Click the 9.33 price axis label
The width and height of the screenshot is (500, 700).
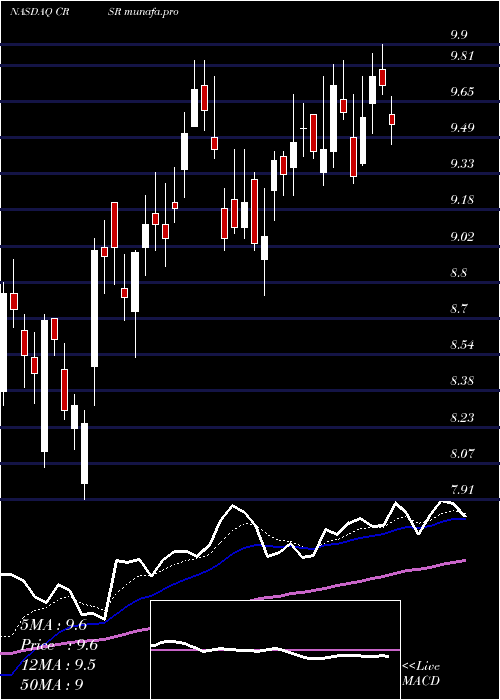tap(462, 164)
